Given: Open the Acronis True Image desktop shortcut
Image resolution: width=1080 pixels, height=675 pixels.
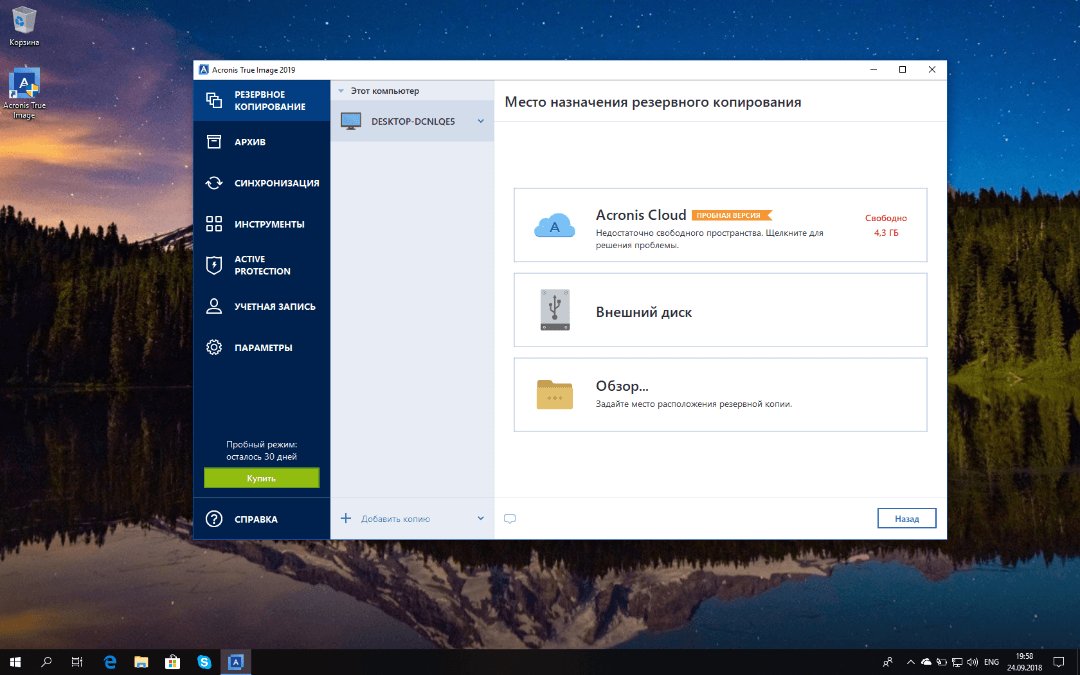Looking at the screenshot, I should click(x=24, y=94).
